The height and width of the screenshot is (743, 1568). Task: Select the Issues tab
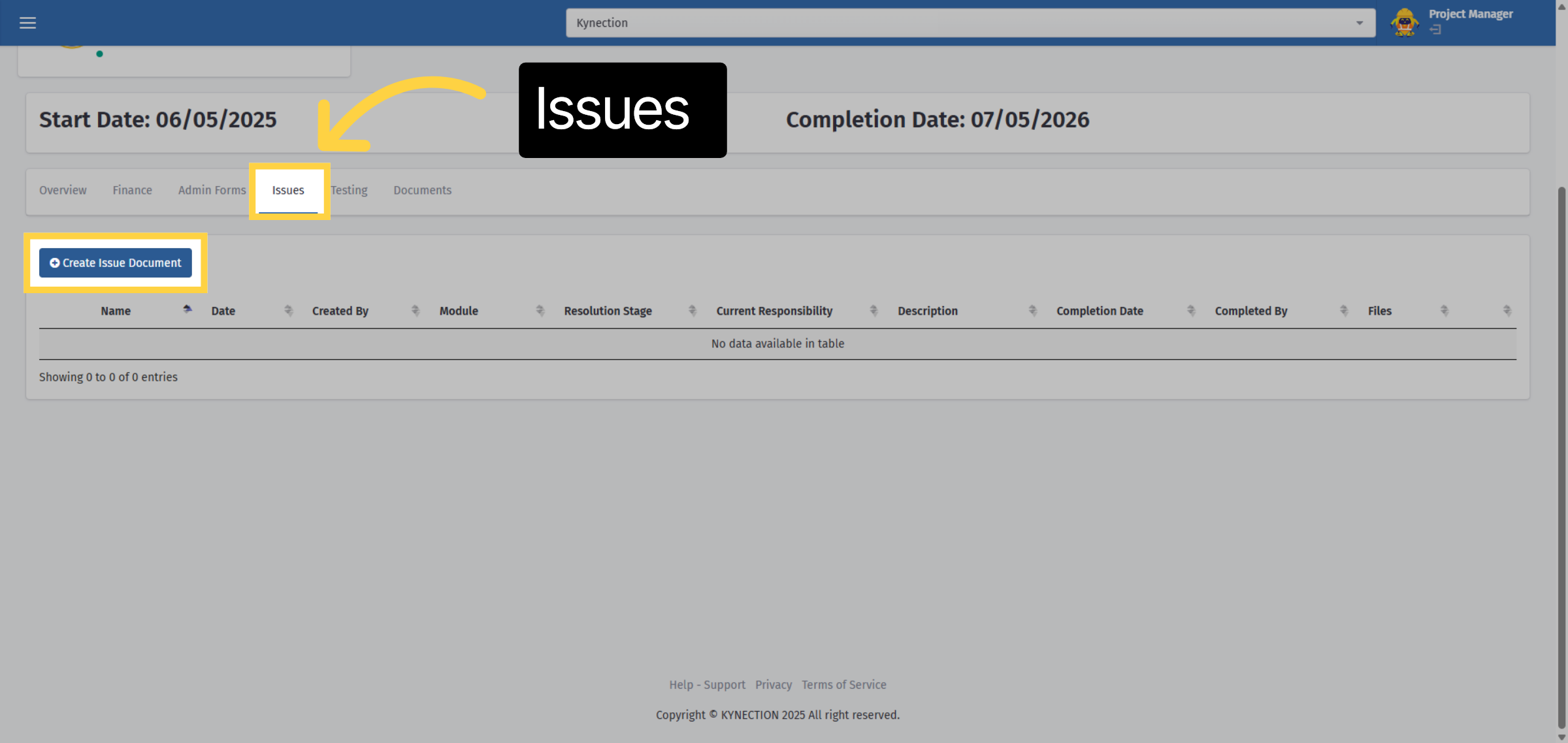coord(288,190)
